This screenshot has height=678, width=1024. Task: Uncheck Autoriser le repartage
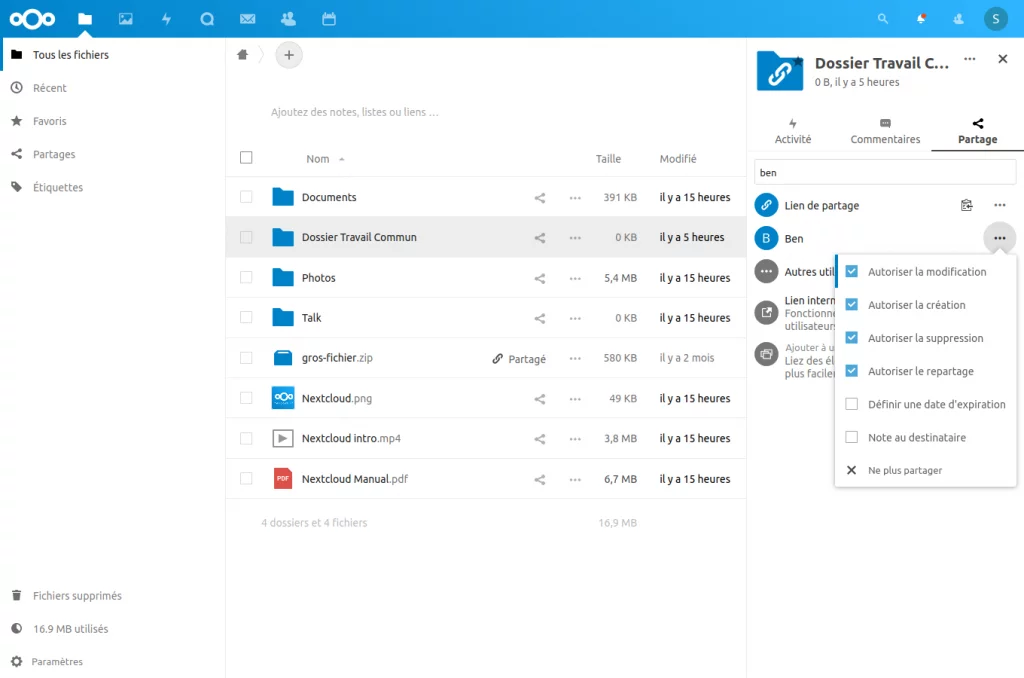(x=852, y=371)
